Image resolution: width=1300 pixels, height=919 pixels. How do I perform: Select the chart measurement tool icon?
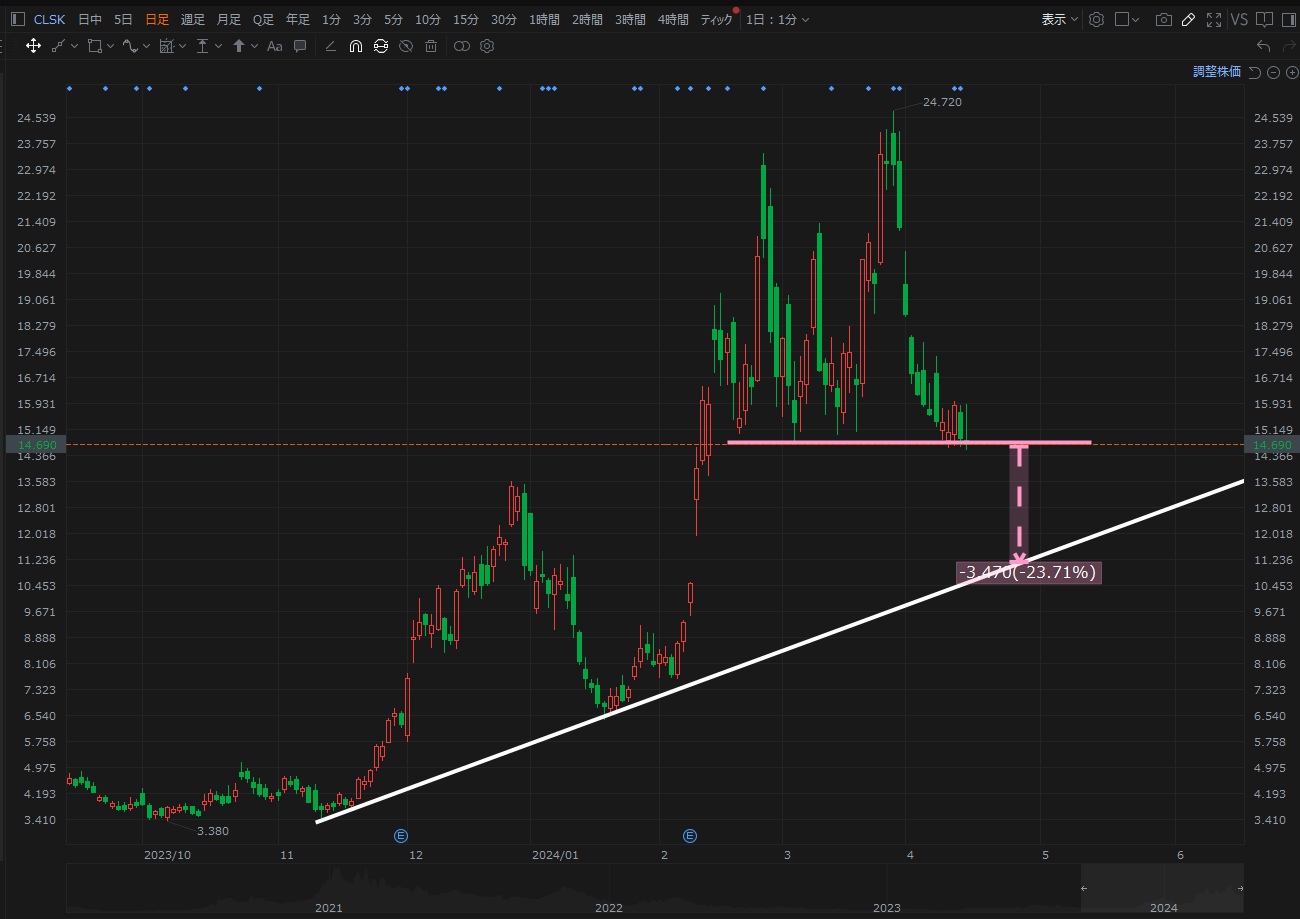[166, 46]
